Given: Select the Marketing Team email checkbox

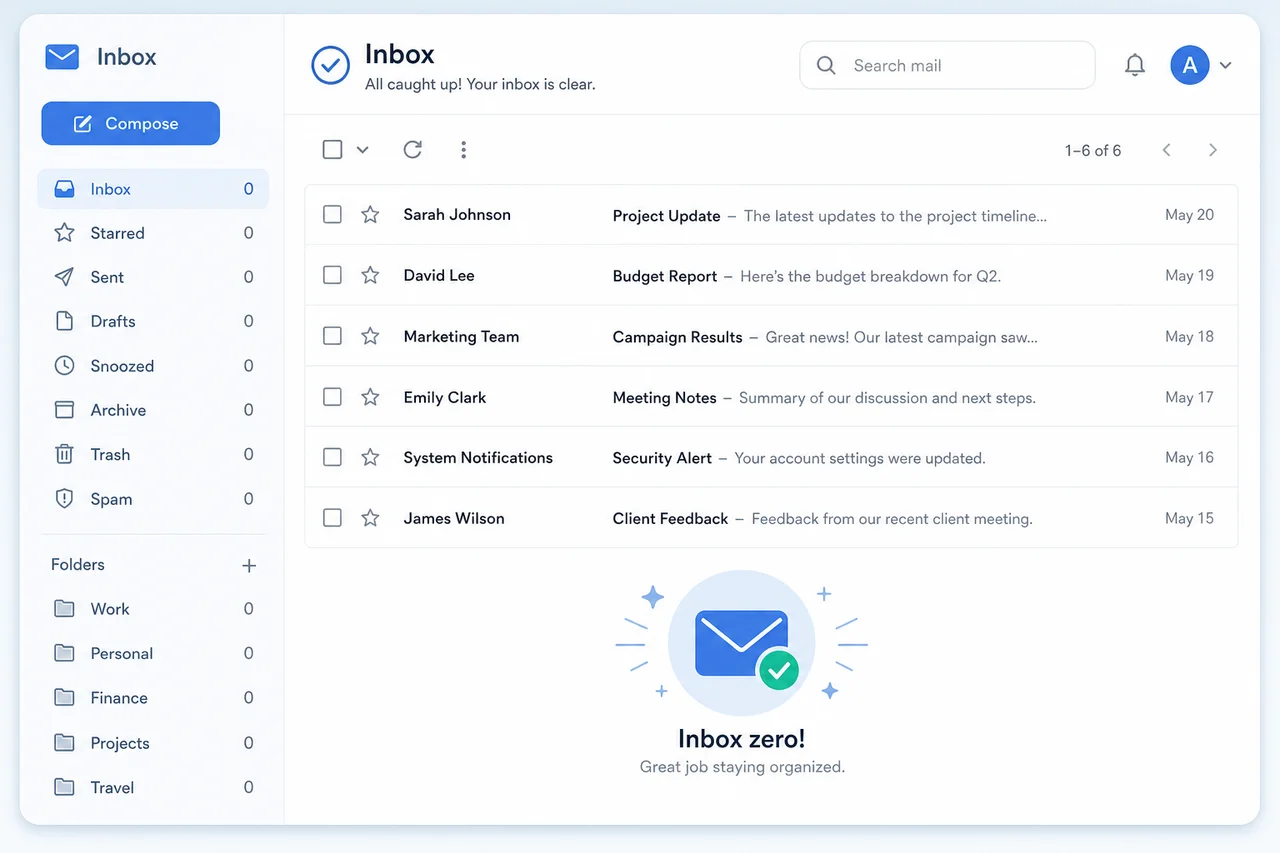Looking at the screenshot, I should 332,336.
